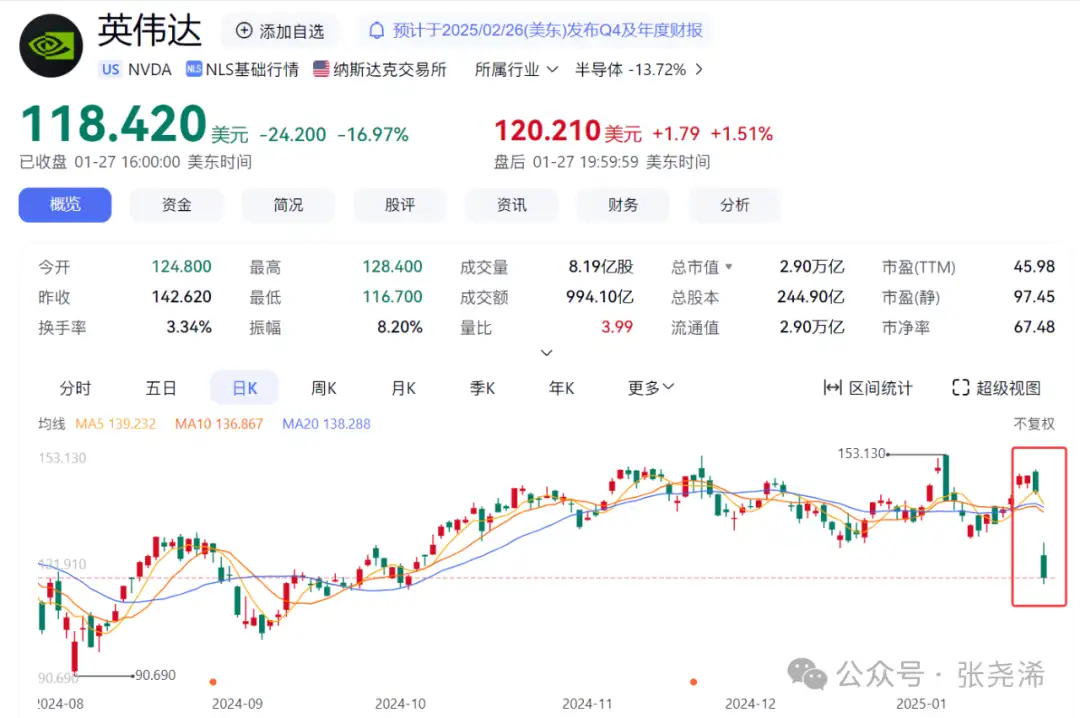The image size is (1080, 718).
Task: Change the 不复权 adjustment setting
Action: 1034,424
